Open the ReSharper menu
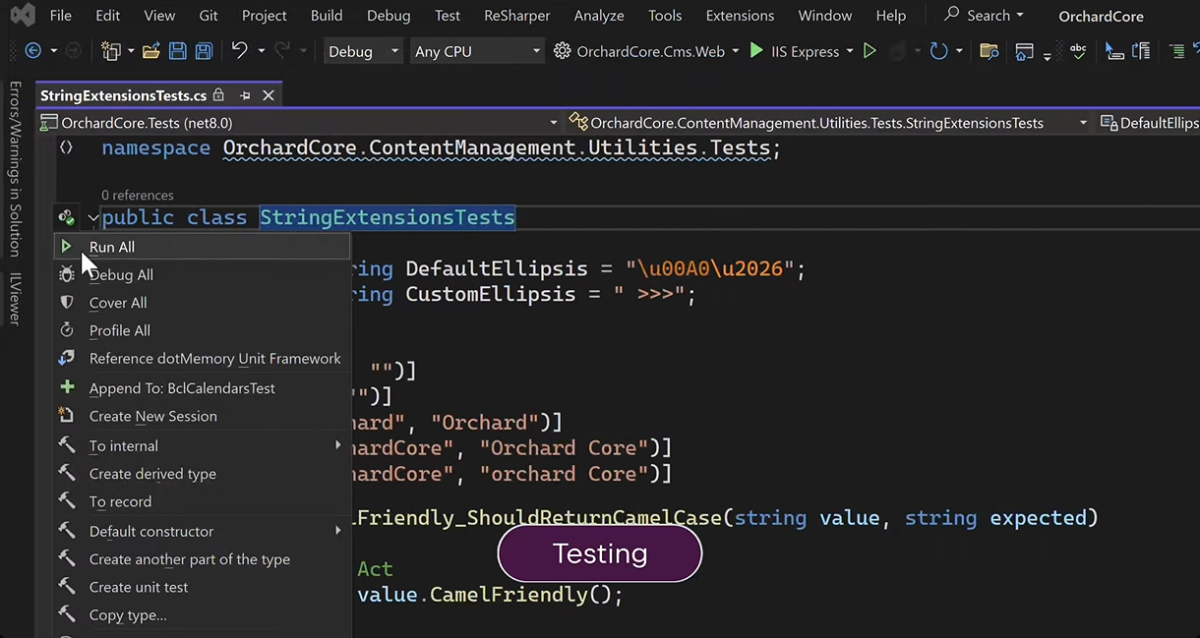1200x638 pixels. (517, 15)
